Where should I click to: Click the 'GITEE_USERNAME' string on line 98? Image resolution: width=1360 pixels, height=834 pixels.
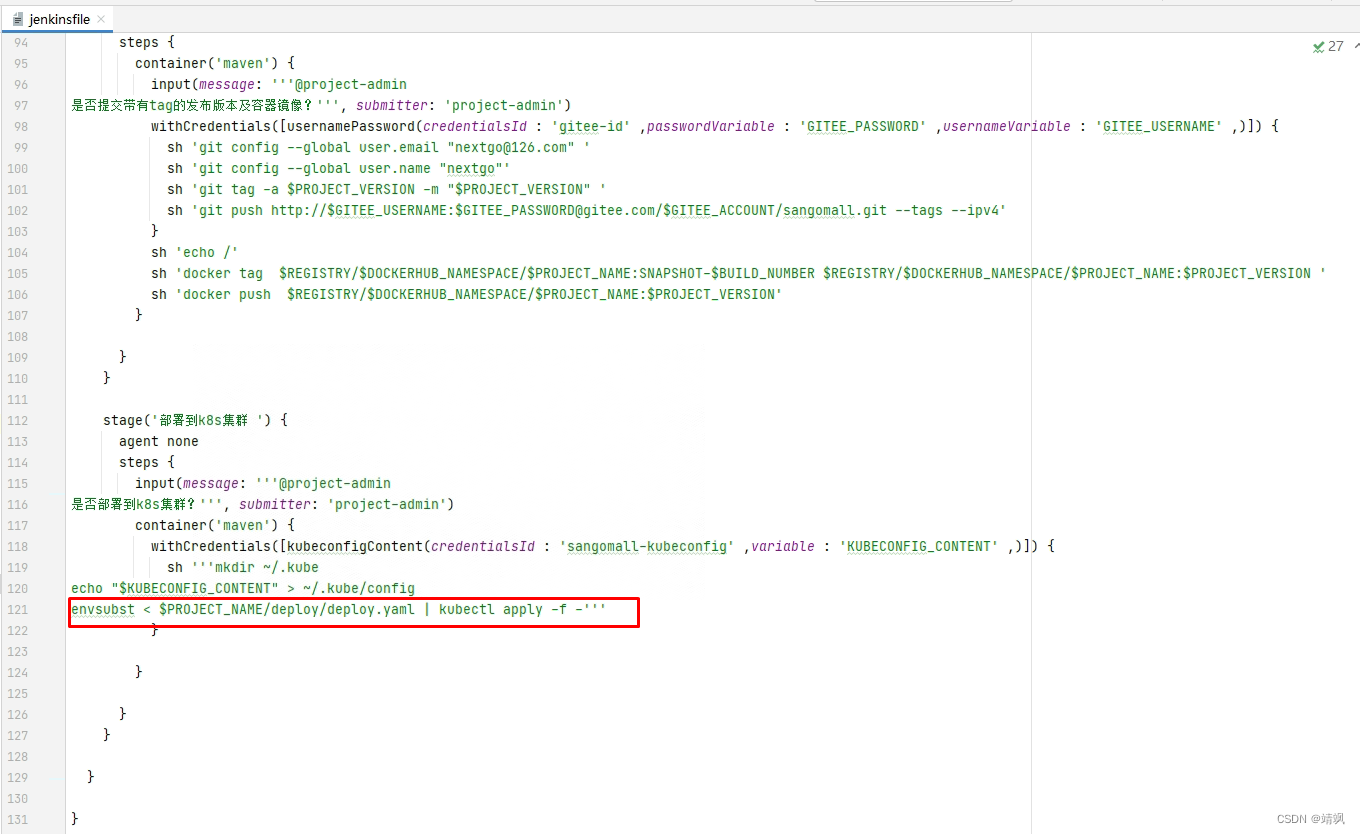(1160, 126)
